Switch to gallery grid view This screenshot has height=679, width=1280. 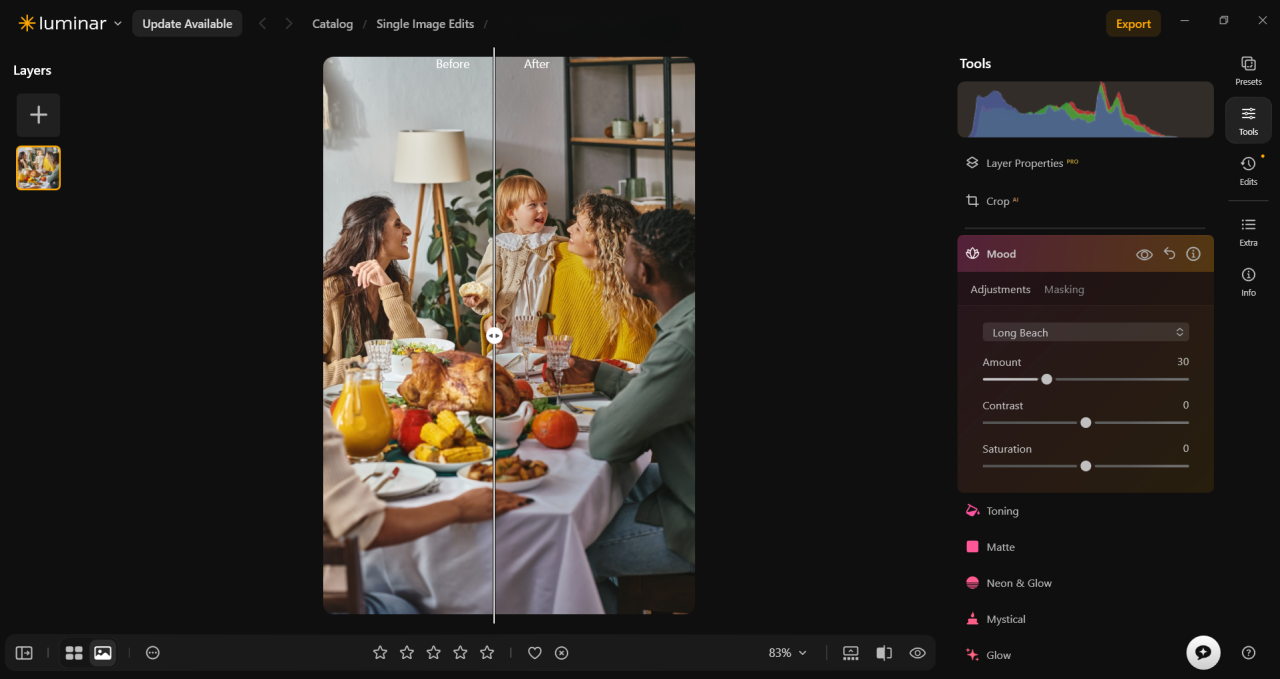pyautogui.click(x=74, y=653)
